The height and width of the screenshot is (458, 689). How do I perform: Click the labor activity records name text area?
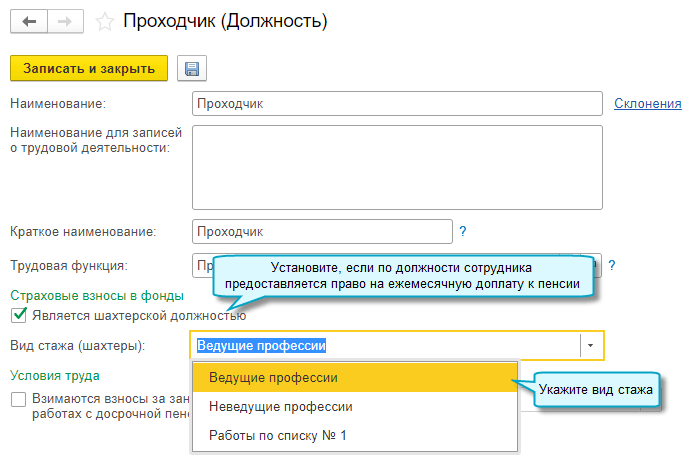tap(397, 167)
